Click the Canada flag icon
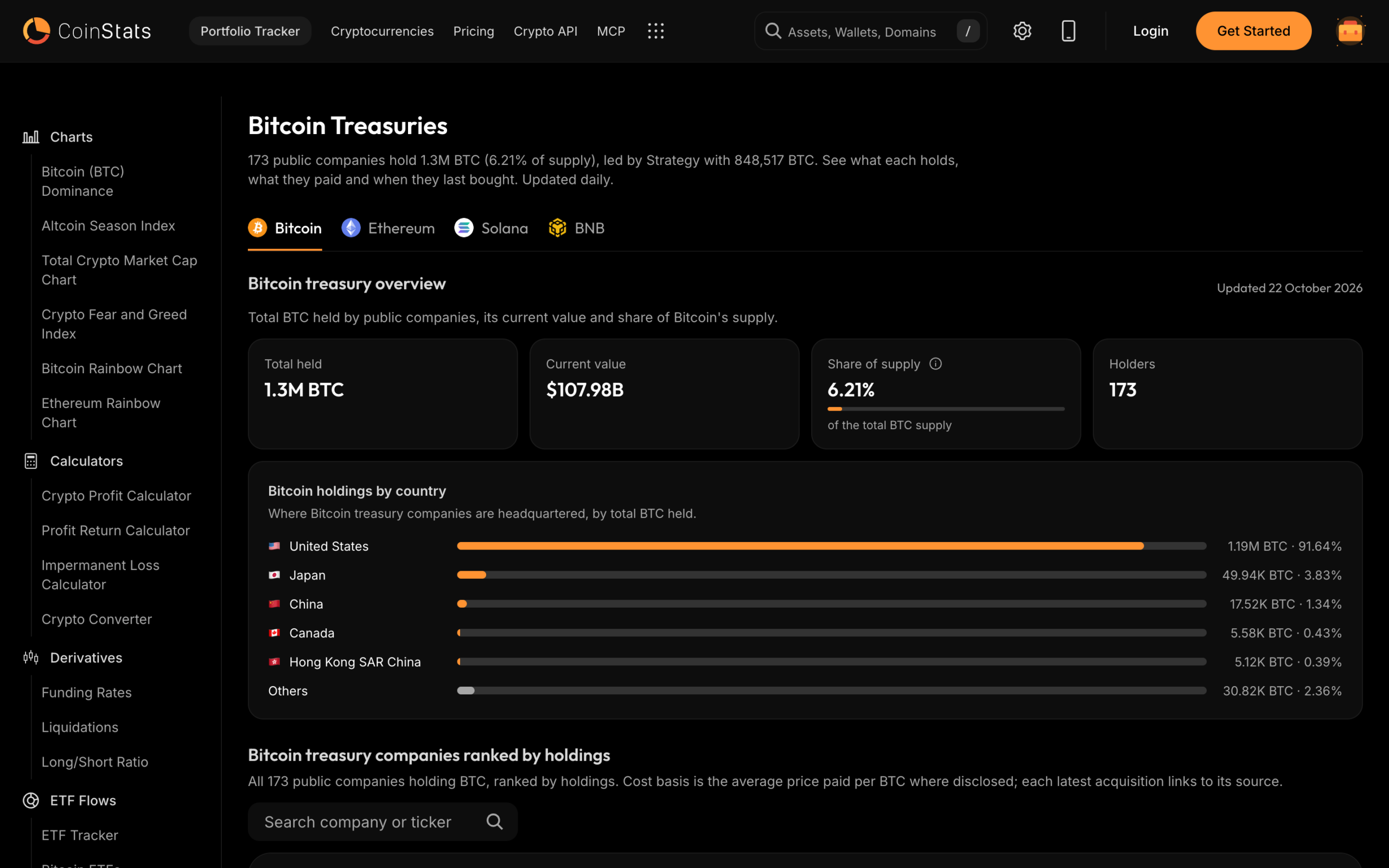The width and height of the screenshot is (1389, 868). click(x=275, y=633)
